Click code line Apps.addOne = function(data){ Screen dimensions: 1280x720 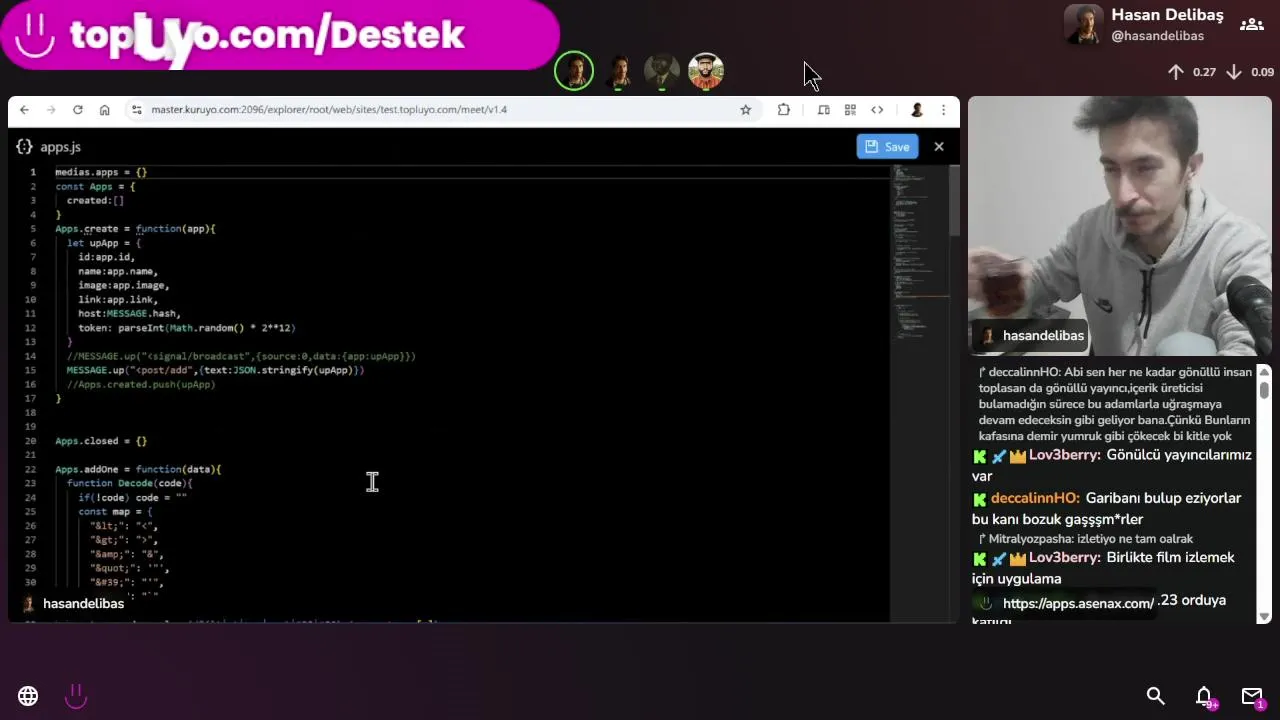138,469
